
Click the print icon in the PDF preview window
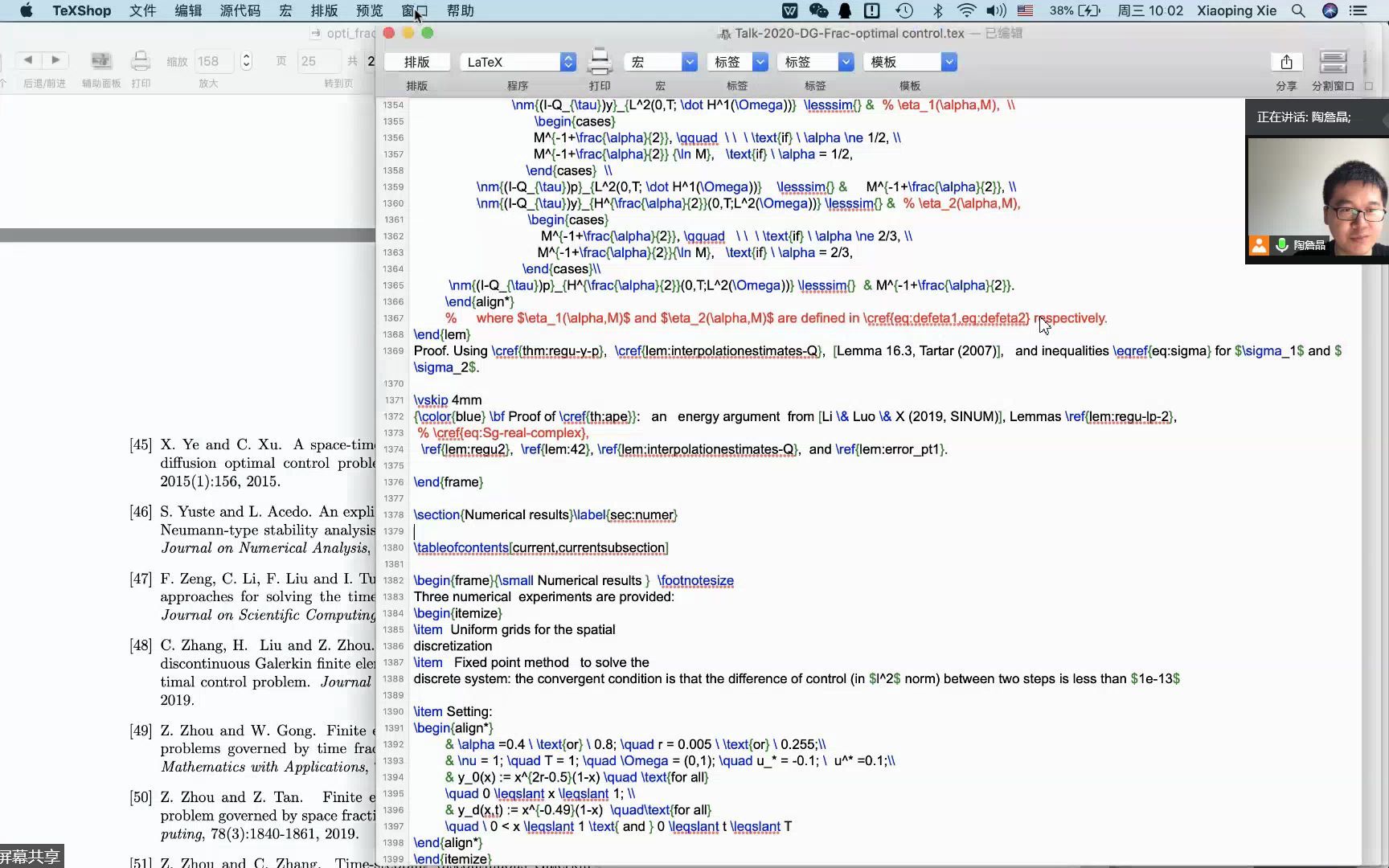(141, 61)
